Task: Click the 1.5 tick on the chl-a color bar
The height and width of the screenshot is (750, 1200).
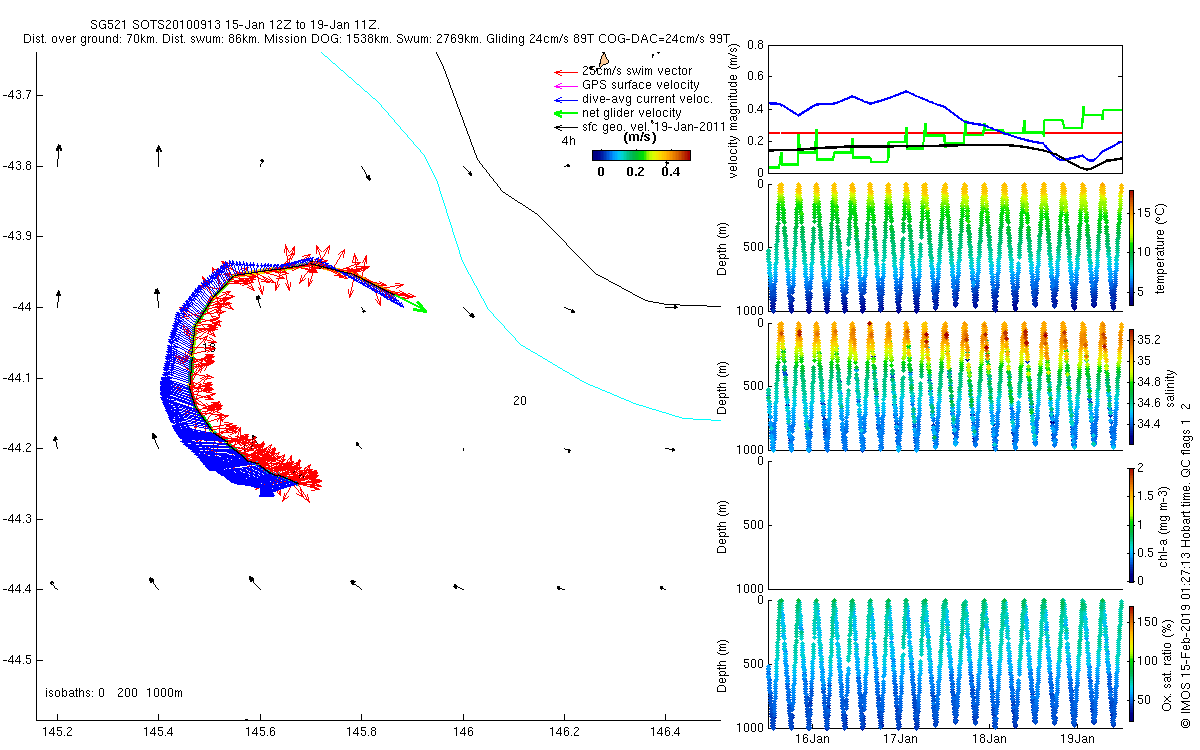Action: pyautogui.click(x=1146, y=494)
